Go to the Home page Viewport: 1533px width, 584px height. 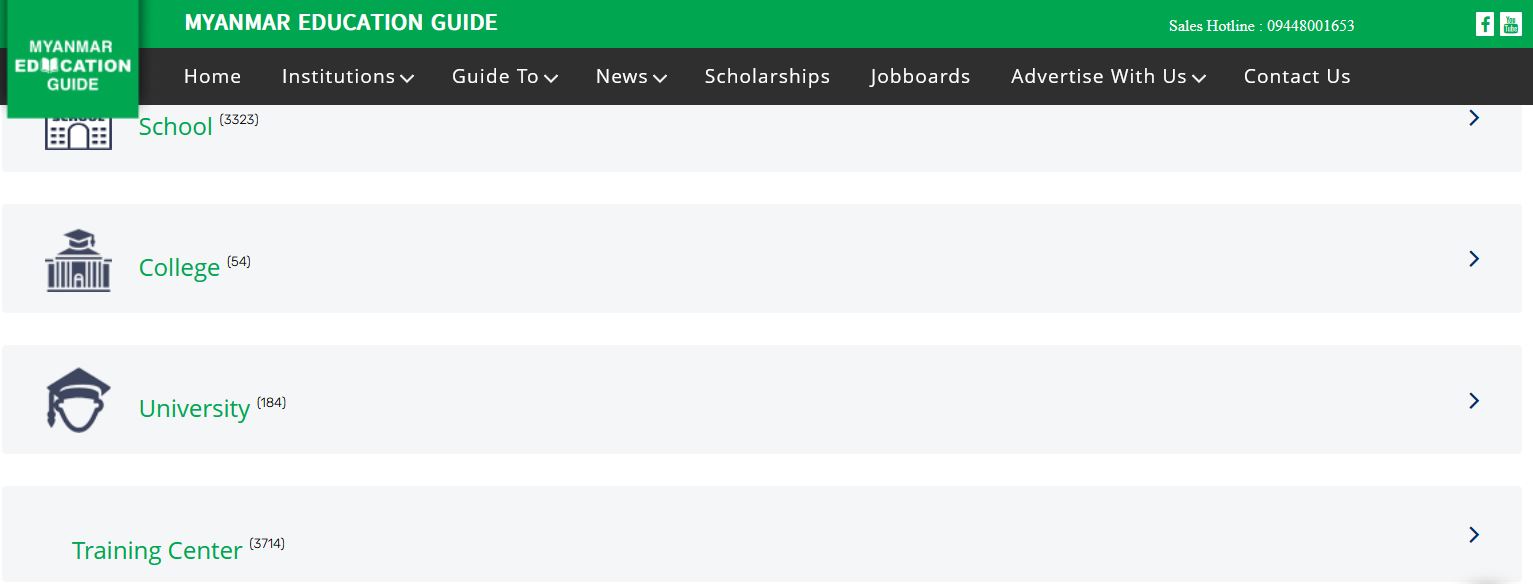(212, 77)
